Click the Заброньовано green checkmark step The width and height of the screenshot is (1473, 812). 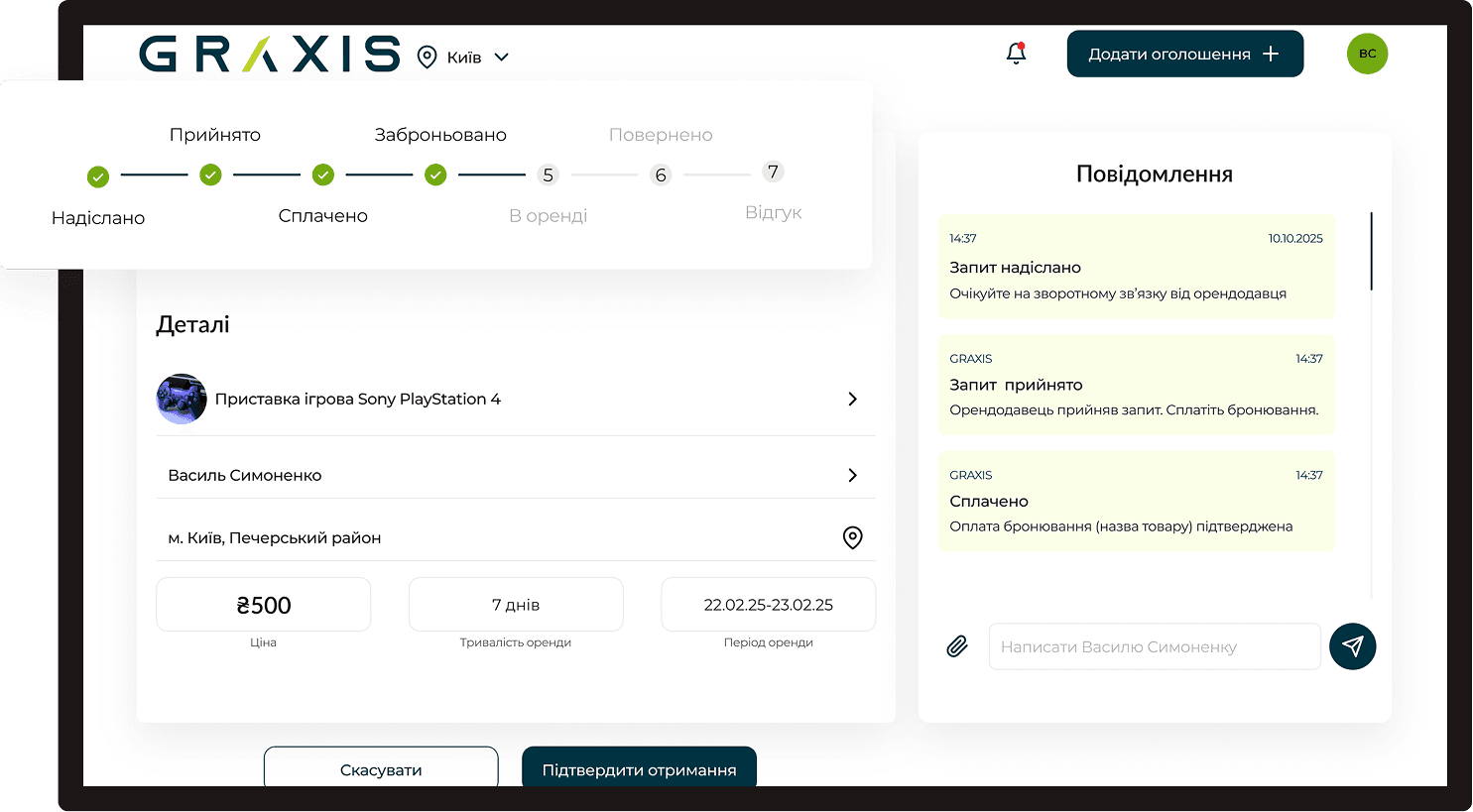coord(435,175)
